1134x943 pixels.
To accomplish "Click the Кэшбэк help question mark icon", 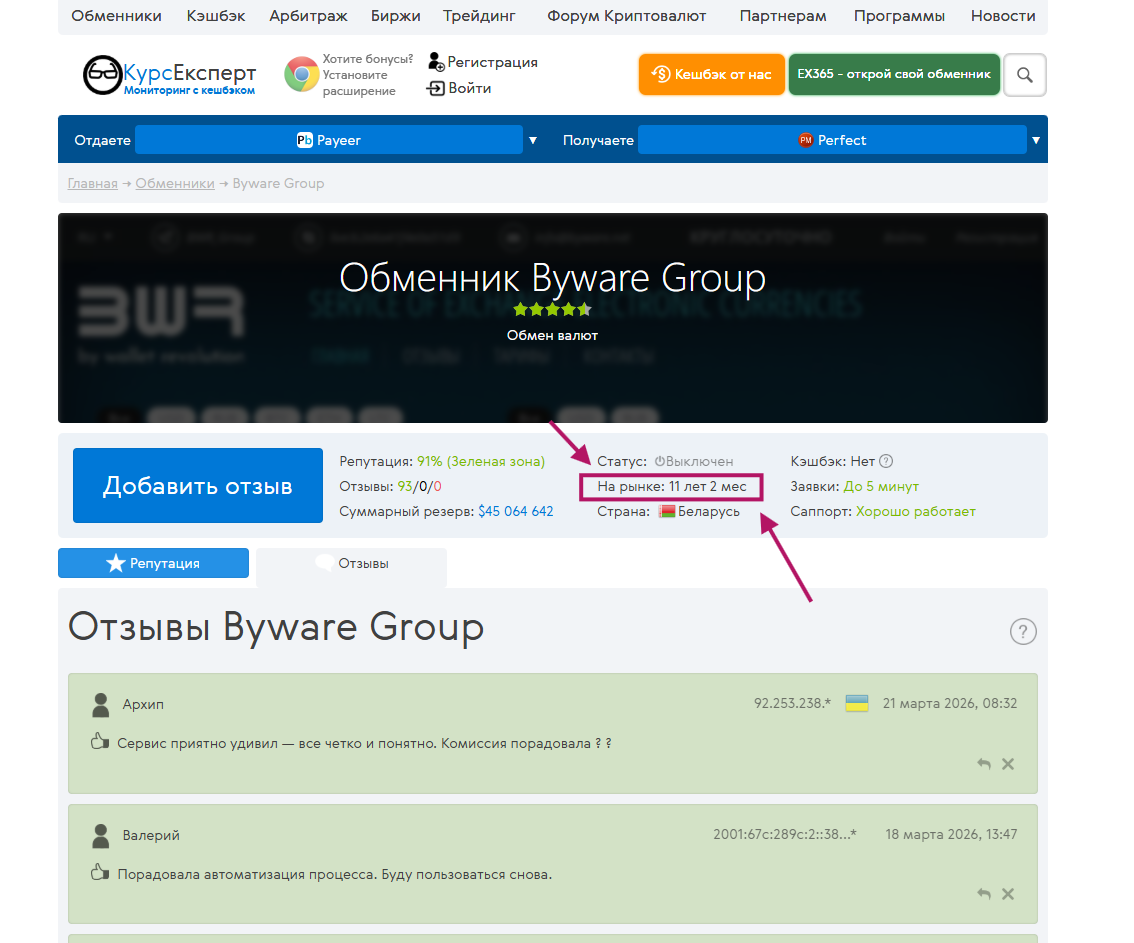I will coord(886,461).
